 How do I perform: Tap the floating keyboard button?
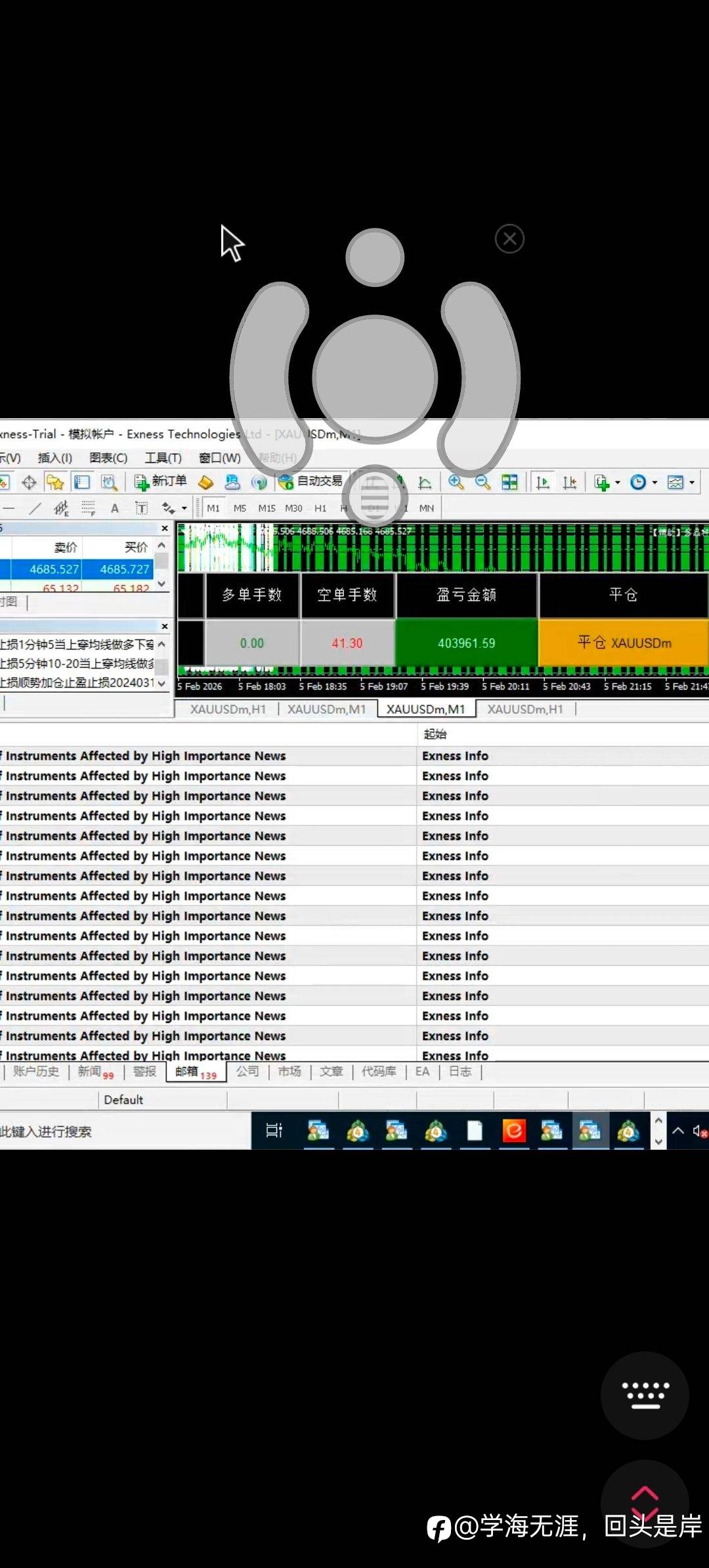point(645,1395)
